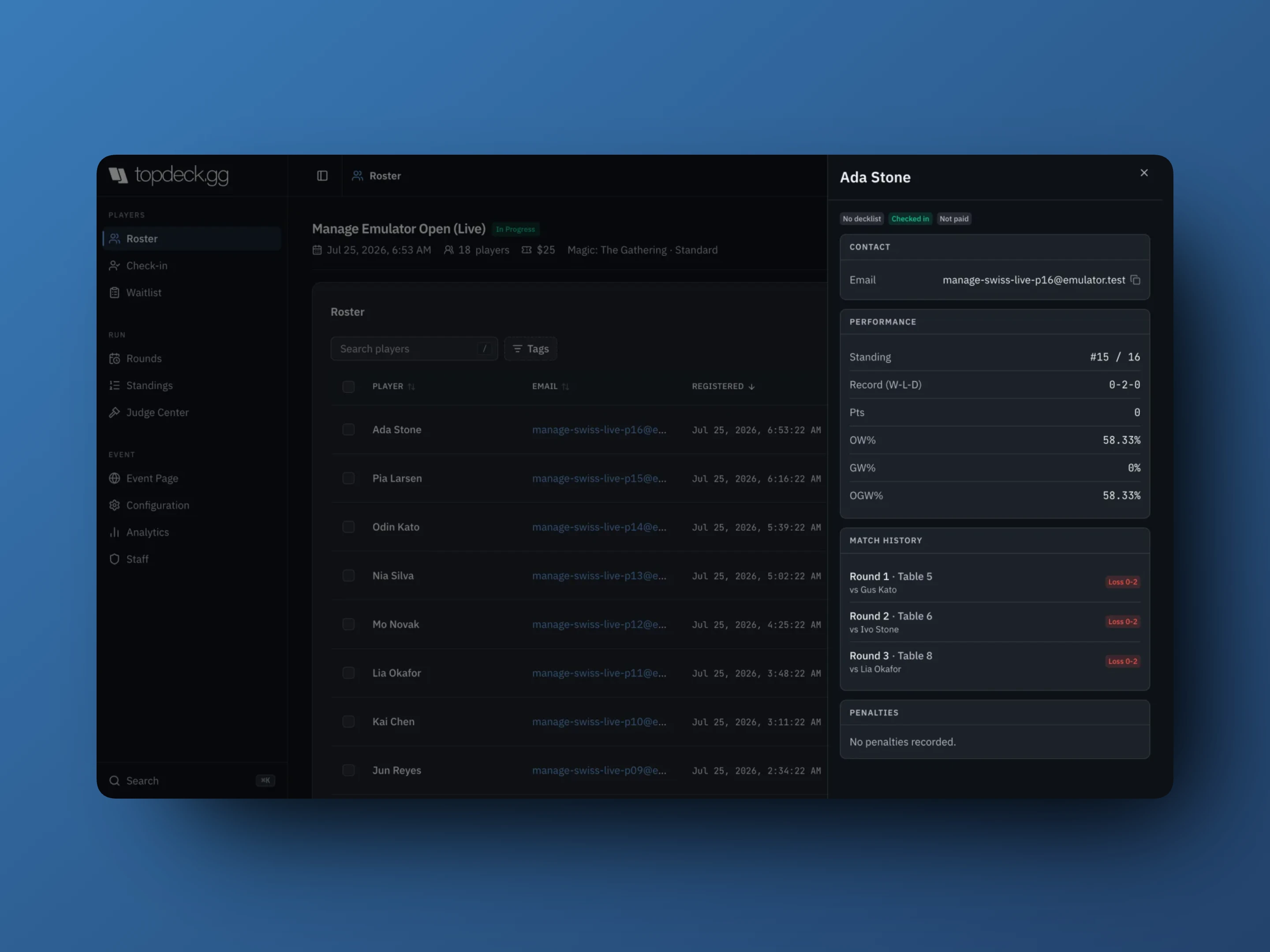Image resolution: width=1270 pixels, height=952 pixels.
Task: Select the Lia Okafor player name
Action: [x=396, y=673]
